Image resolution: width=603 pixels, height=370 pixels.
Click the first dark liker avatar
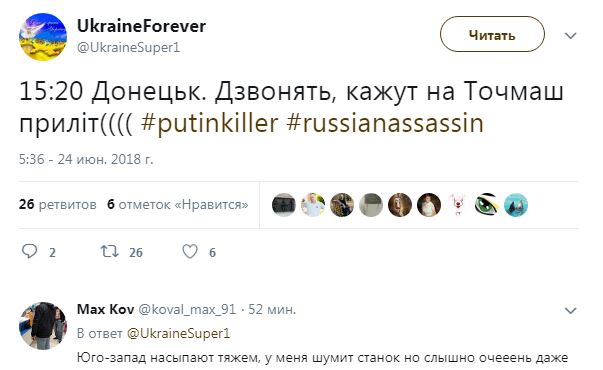tap(284, 205)
